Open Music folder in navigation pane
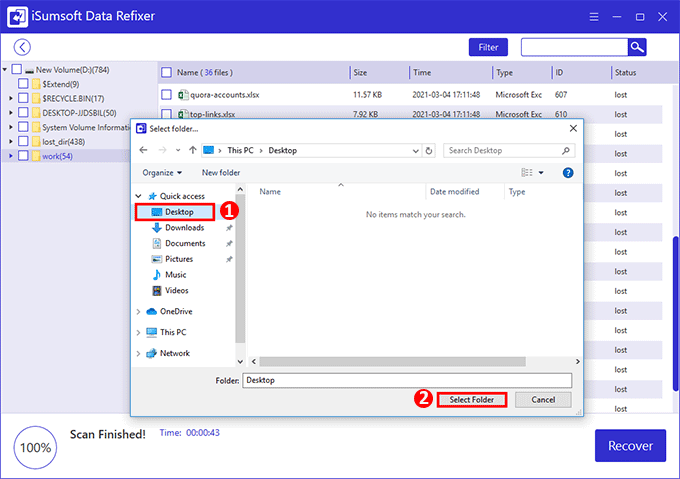The height and width of the screenshot is (479, 680). (x=175, y=275)
